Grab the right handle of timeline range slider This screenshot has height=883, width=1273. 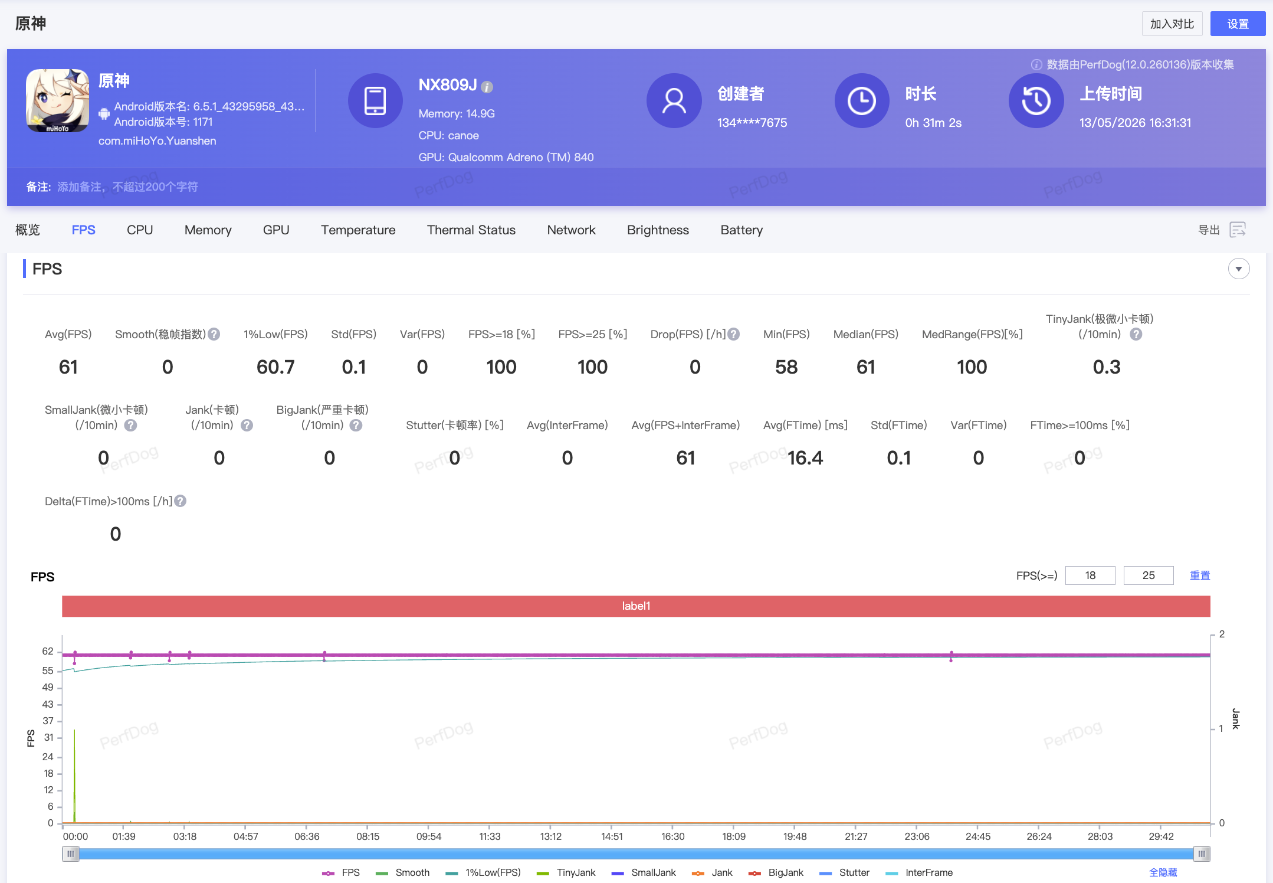point(1203,854)
